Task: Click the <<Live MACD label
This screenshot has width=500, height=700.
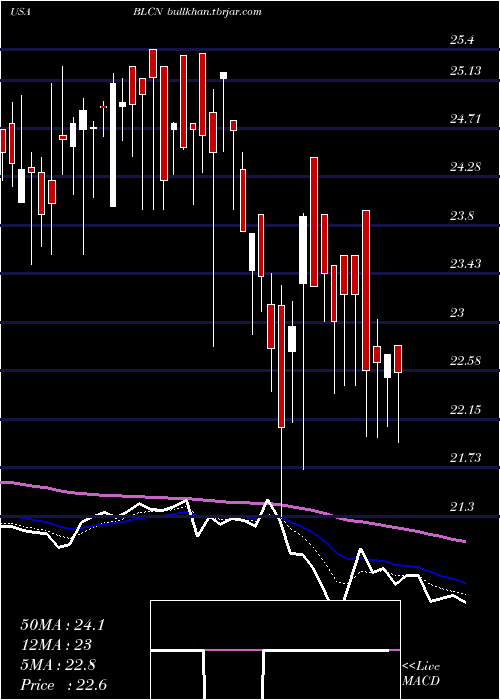Action: 421,674
